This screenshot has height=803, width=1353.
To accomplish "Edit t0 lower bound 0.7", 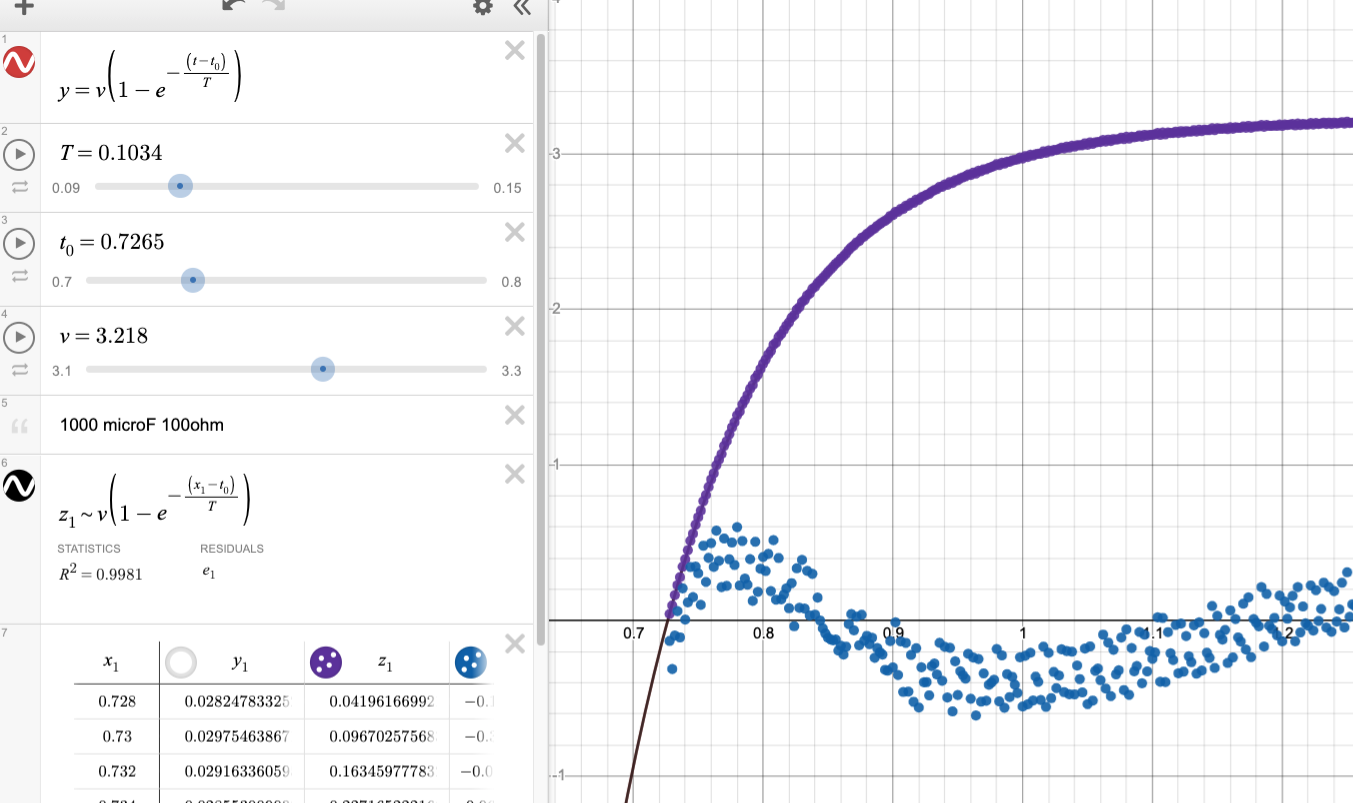I will [x=62, y=282].
